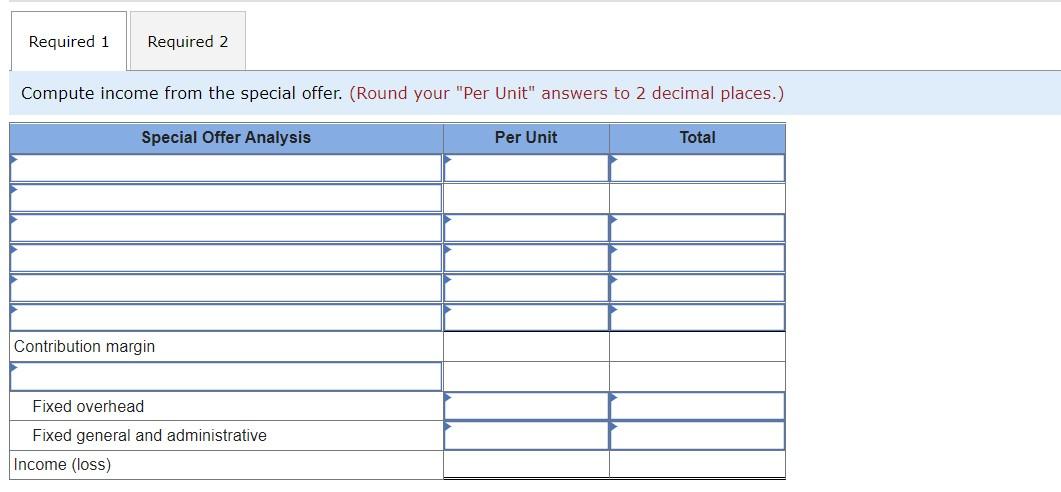This screenshot has height=492, width=1061.
Task: Click the third row Total input cell
Action: click(697, 227)
